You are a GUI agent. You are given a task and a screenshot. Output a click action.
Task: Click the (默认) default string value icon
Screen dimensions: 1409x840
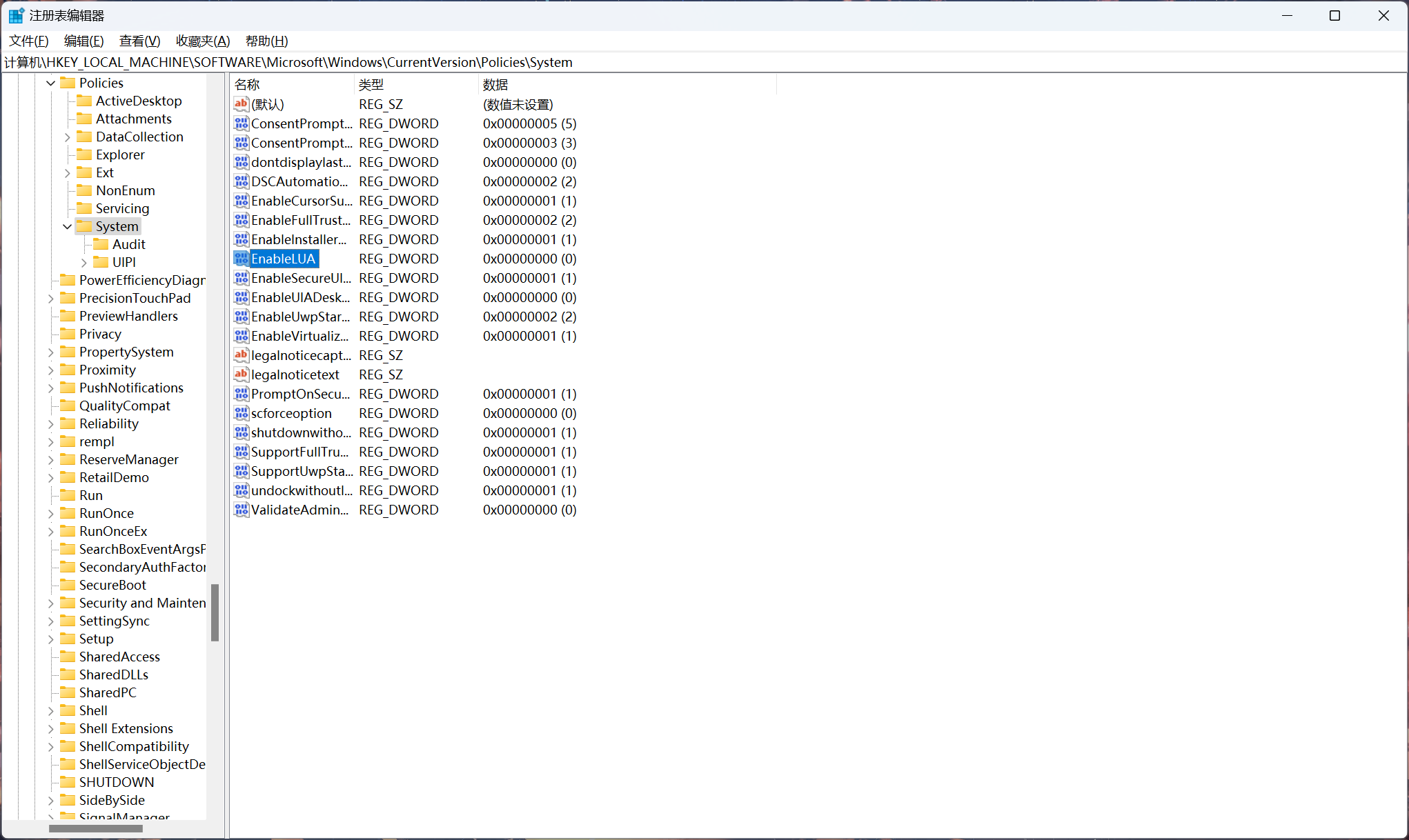point(241,104)
